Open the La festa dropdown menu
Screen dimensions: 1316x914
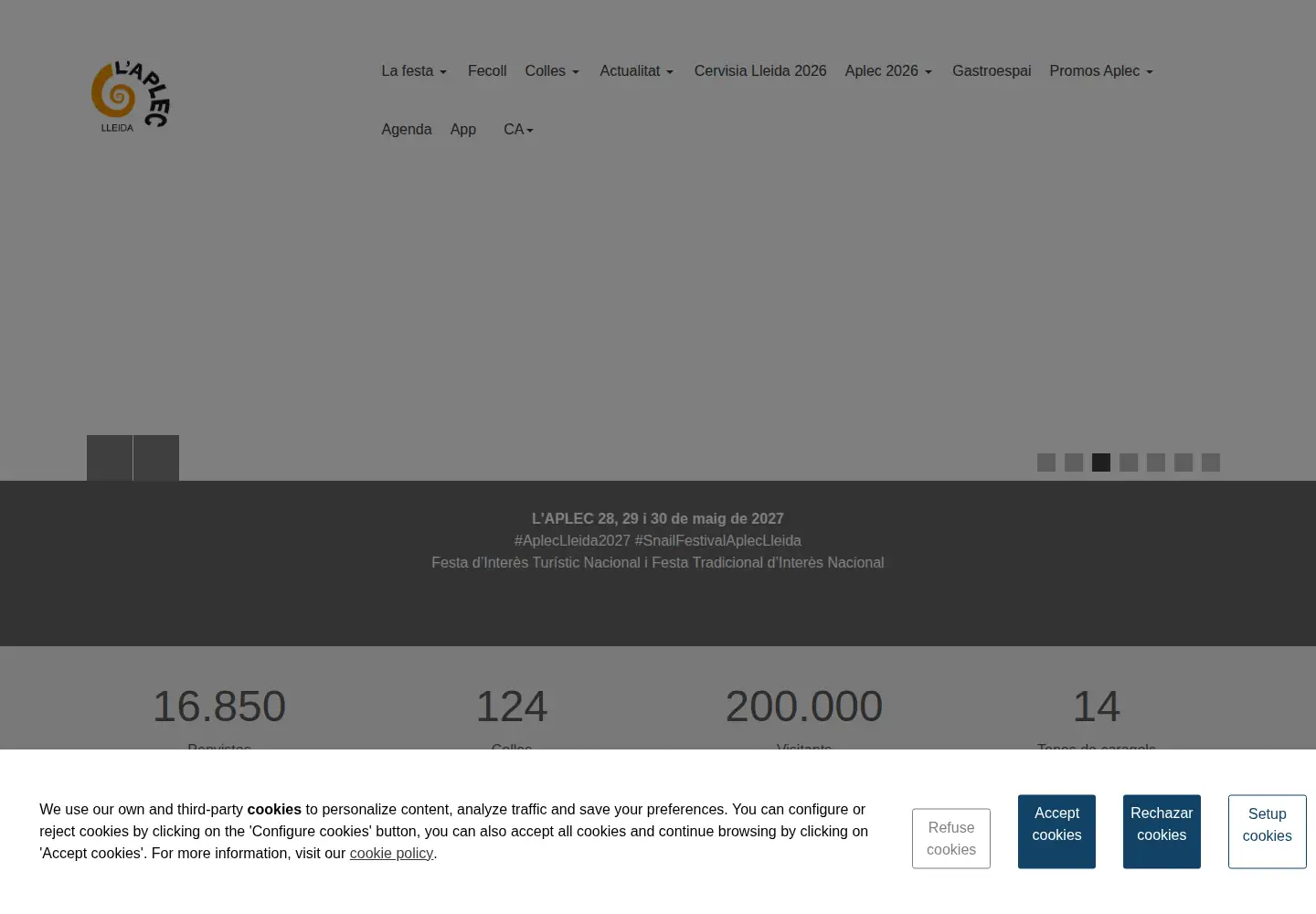[414, 71]
